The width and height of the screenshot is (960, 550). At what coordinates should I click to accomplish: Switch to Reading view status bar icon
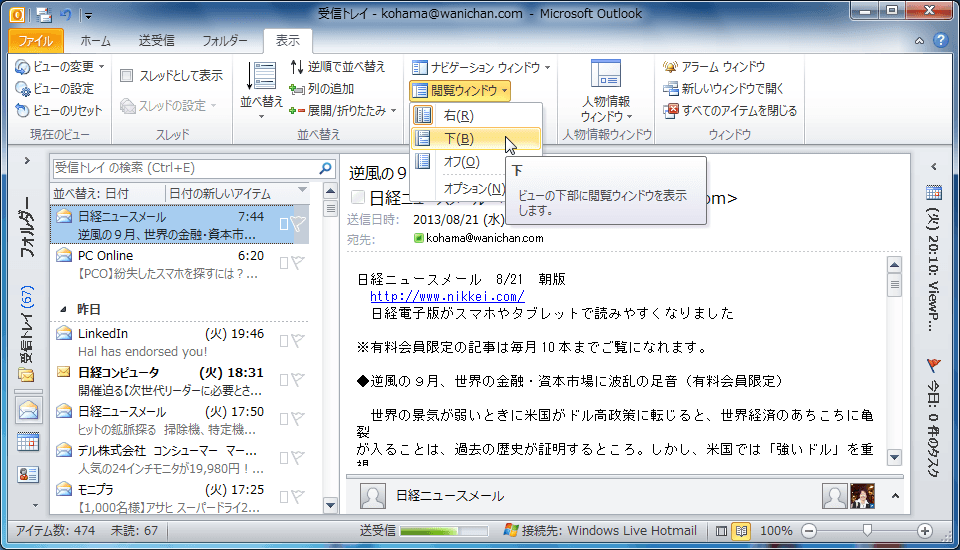coord(741,531)
